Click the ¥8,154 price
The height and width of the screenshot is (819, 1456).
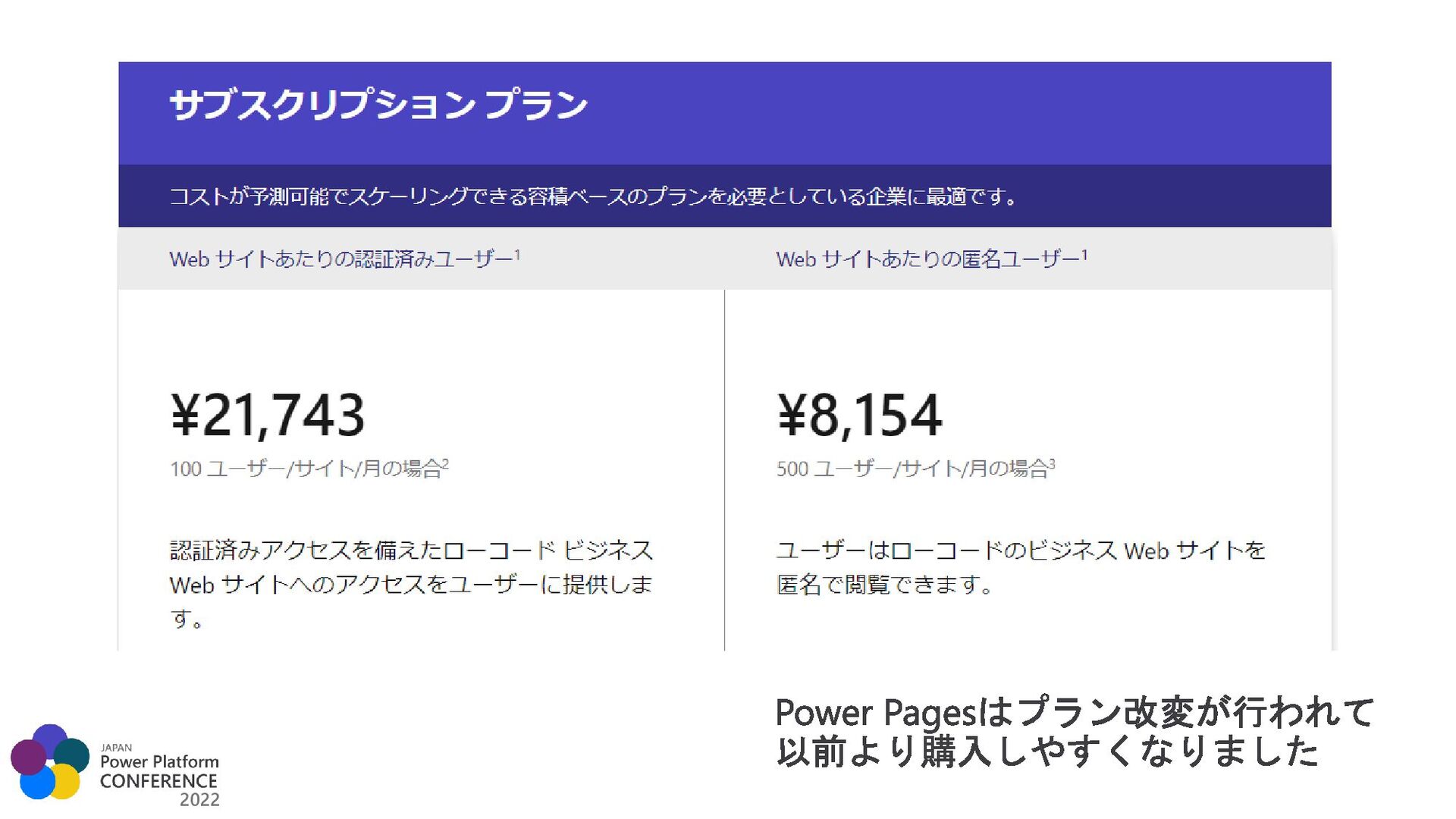[x=859, y=416]
